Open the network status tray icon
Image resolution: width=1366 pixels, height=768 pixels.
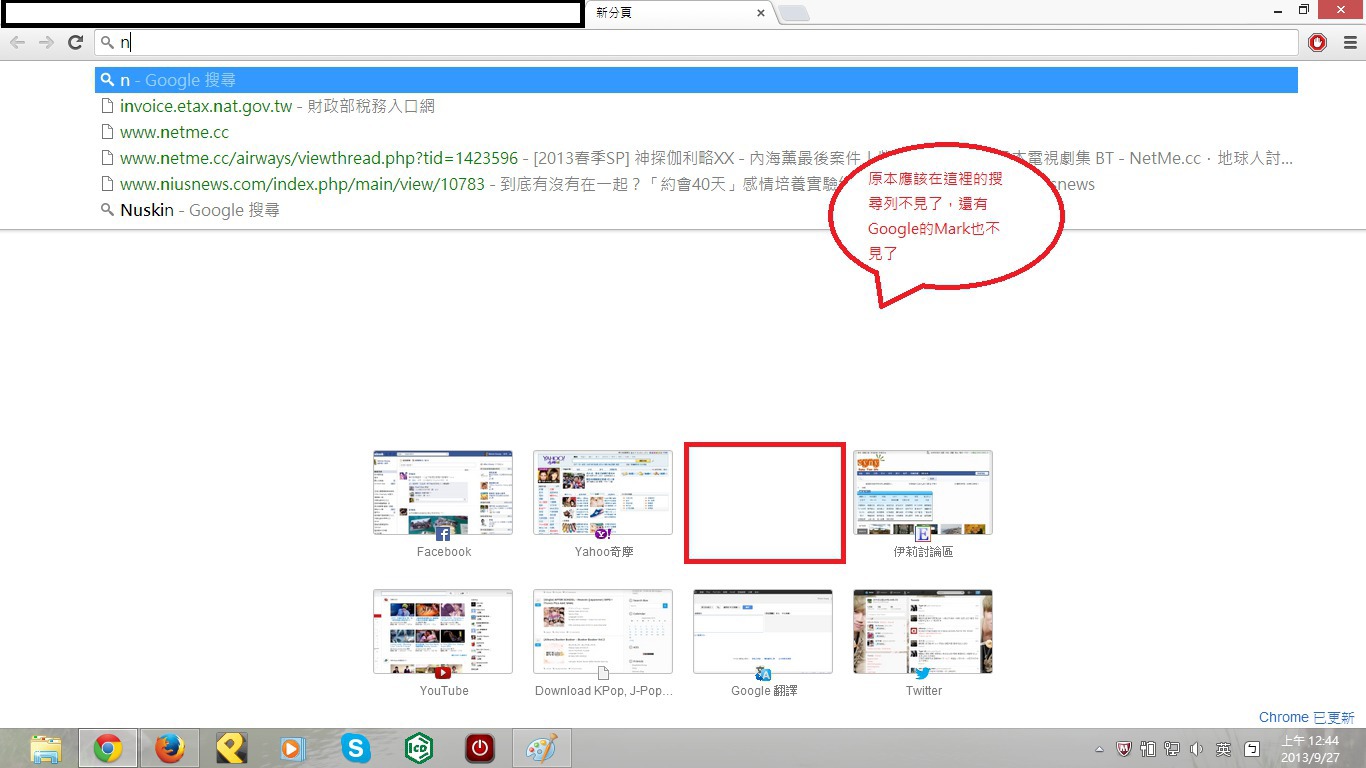click(x=1172, y=748)
